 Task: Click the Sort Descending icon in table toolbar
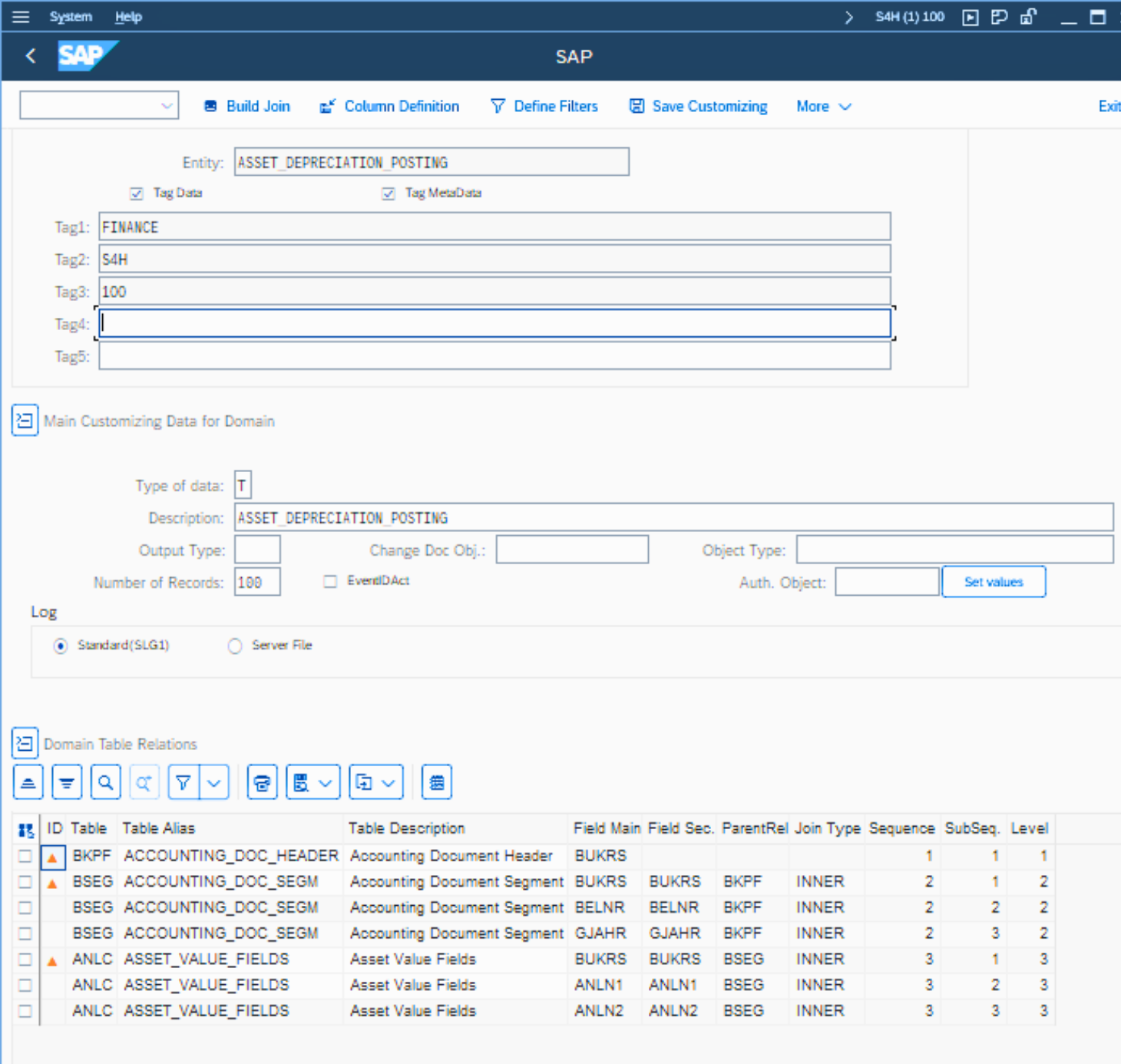click(x=67, y=782)
